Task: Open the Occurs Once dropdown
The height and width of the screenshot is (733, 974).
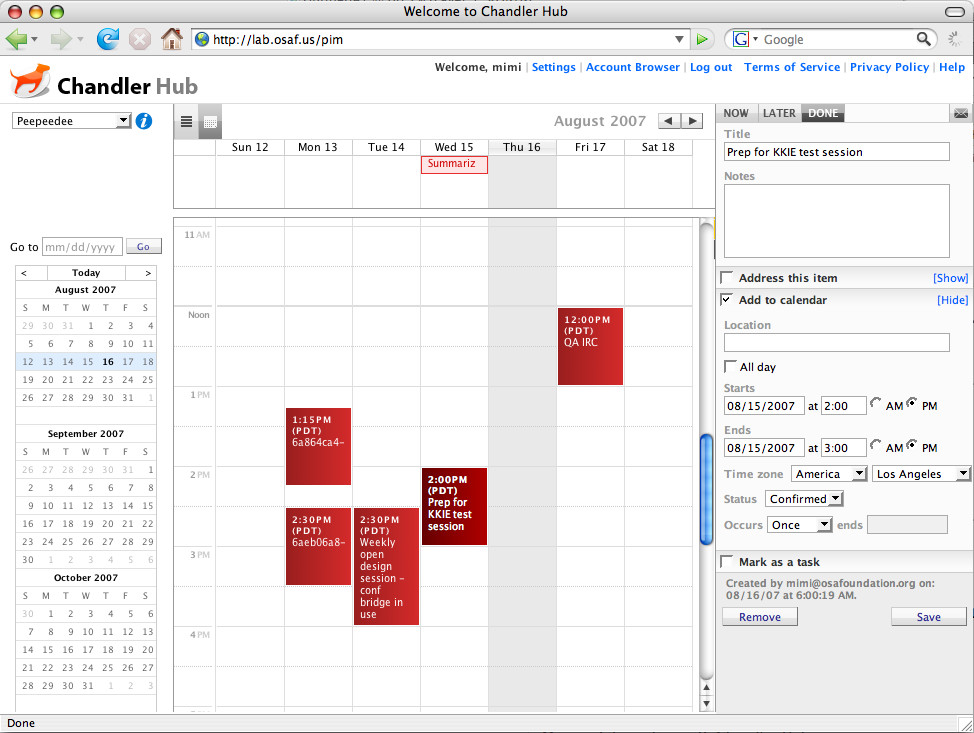Action: [799, 525]
